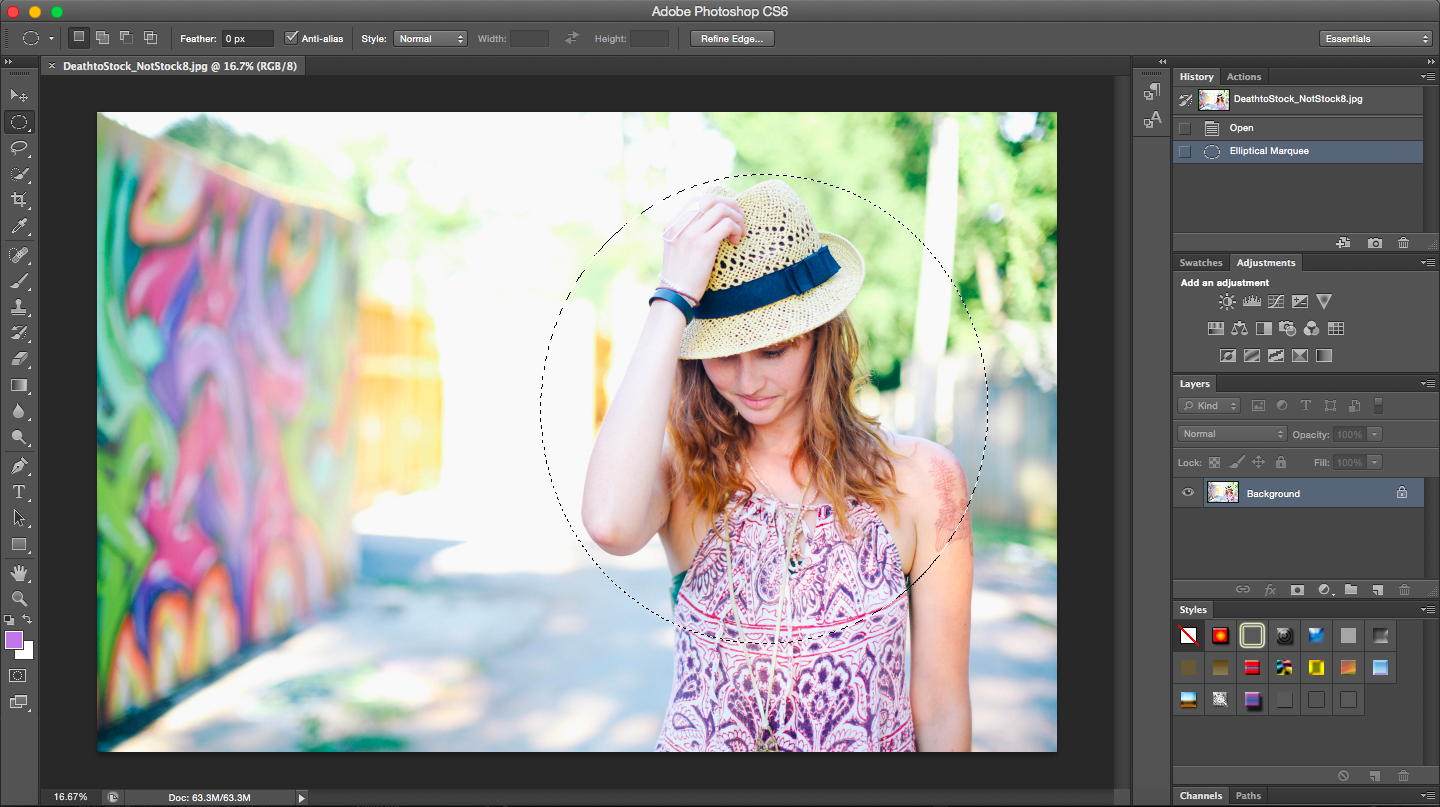Click the red swatch in the Styles panel
The image size is (1440, 807).
click(1220, 635)
